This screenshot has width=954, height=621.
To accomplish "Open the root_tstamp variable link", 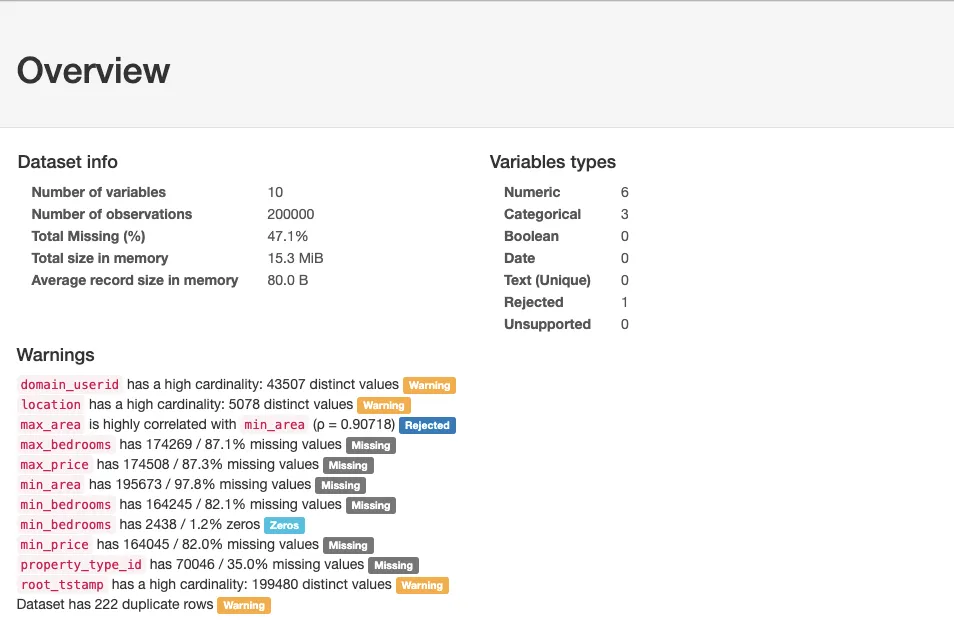I will (x=62, y=585).
